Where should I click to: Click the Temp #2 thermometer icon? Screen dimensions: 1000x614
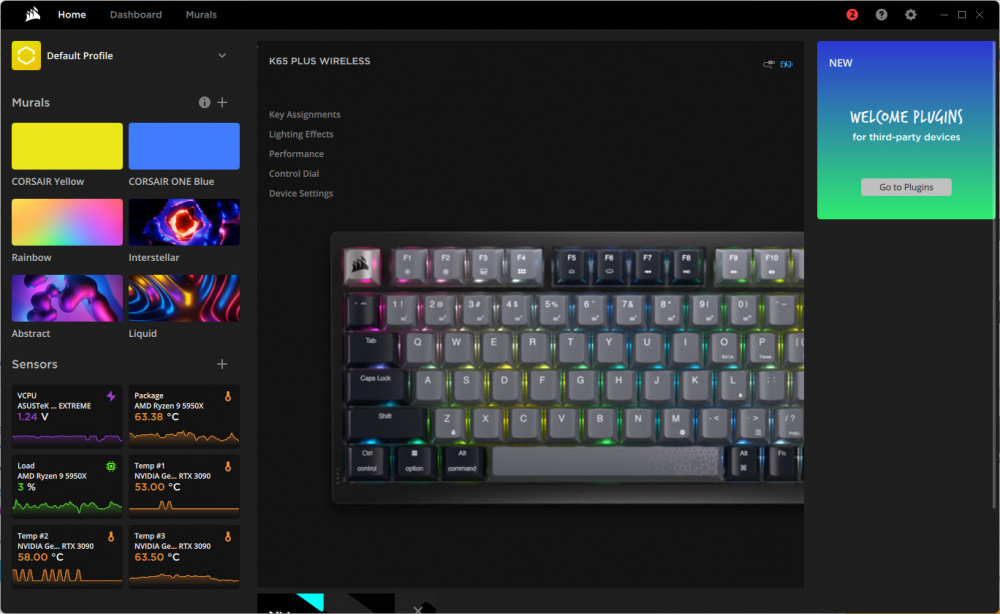tap(111, 536)
